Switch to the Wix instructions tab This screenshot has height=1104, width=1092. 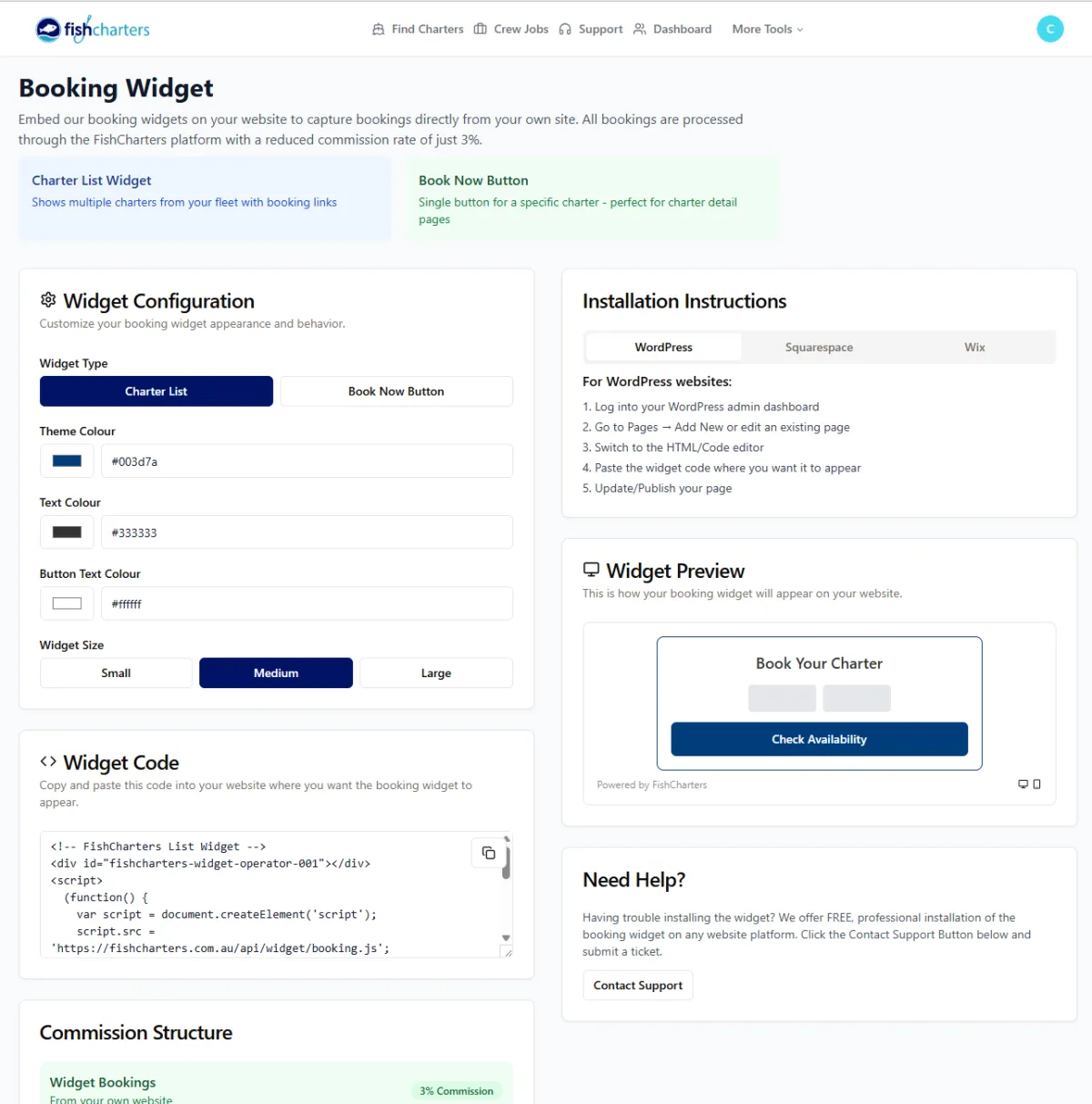click(975, 347)
